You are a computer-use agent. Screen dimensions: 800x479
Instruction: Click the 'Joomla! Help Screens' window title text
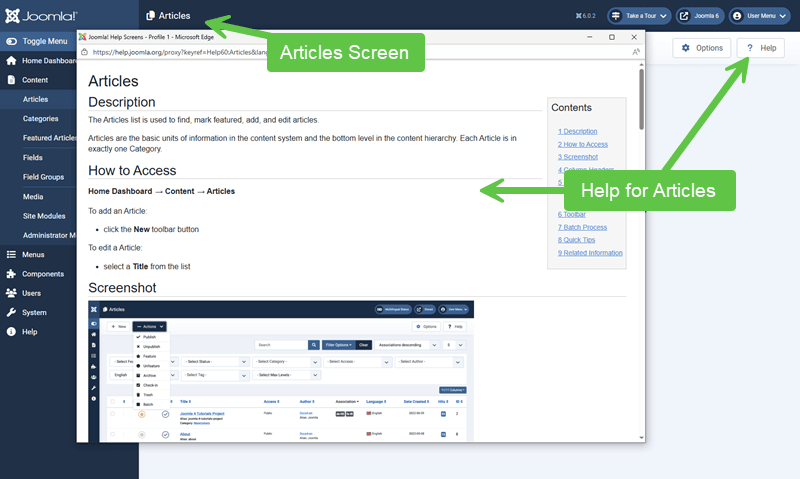(x=151, y=37)
